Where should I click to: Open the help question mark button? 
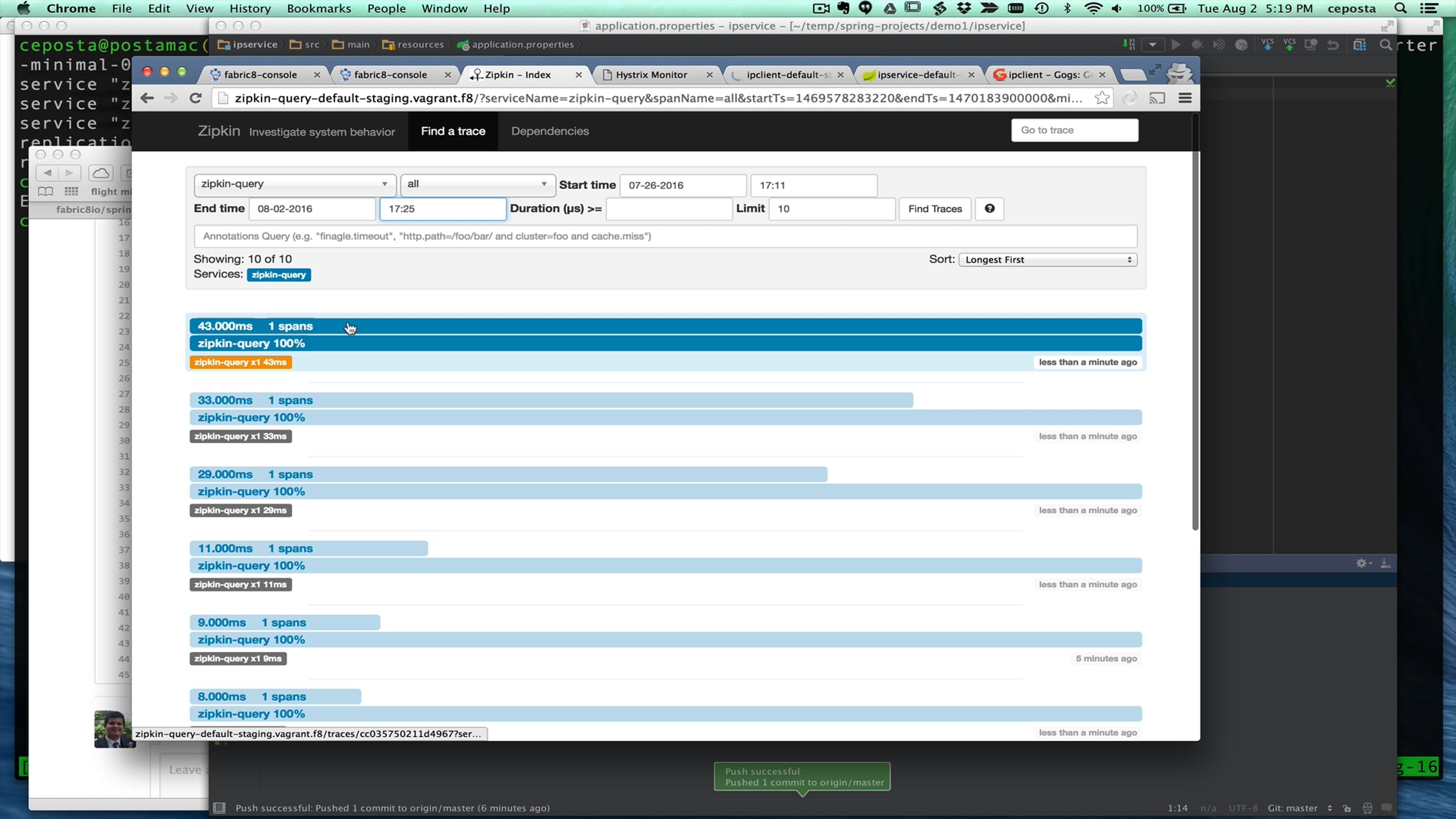989,209
